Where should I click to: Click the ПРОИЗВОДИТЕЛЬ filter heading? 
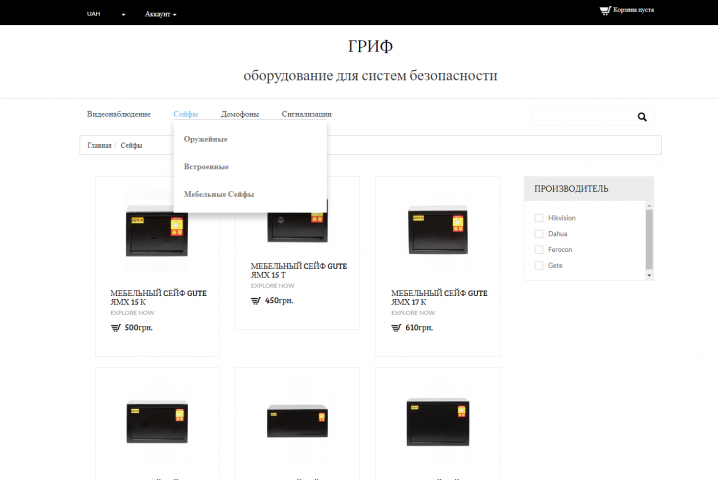(x=571, y=189)
